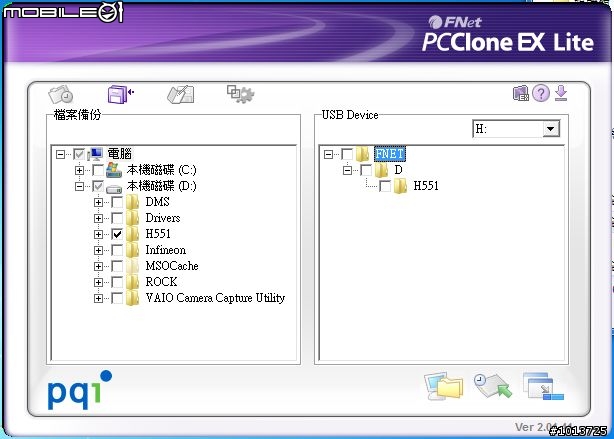Select the File Backup tab icon

(121, 94)
